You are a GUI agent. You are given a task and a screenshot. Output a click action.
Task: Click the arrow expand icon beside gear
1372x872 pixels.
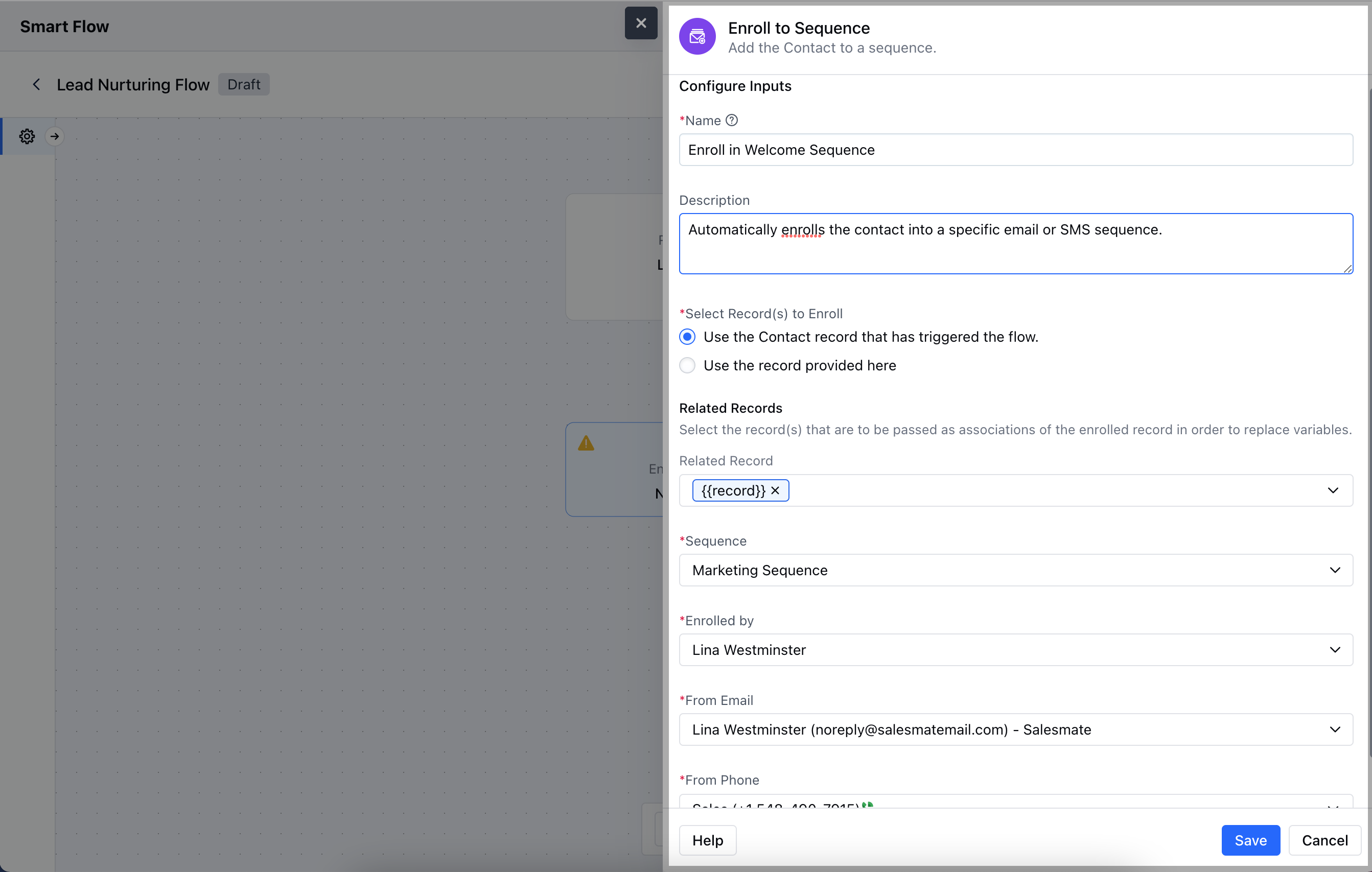pos(55,136)
